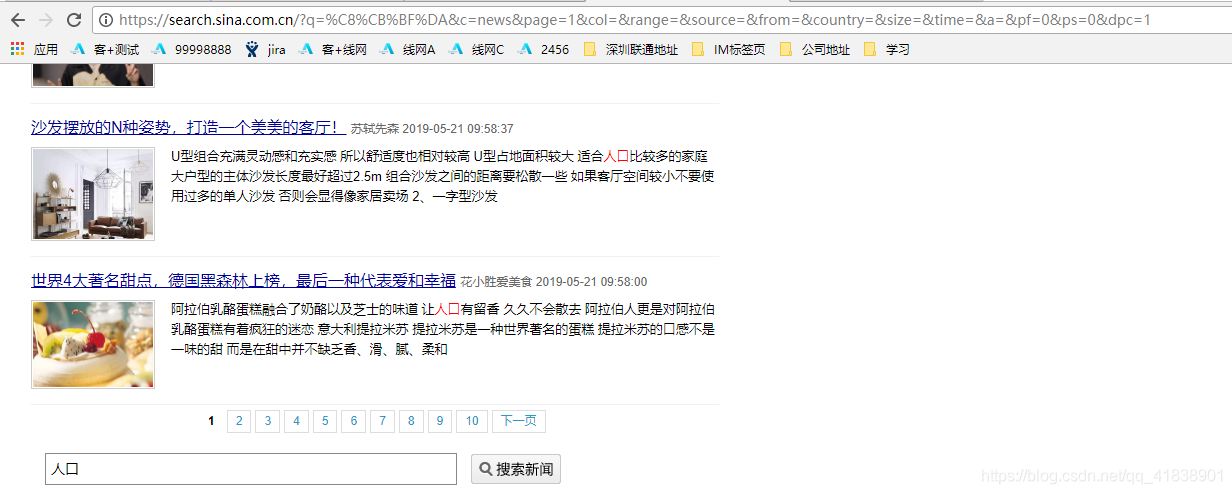Go back using the browser back arrow
Viewport: 1232px width, 494px height.
(x=18, y=20)
